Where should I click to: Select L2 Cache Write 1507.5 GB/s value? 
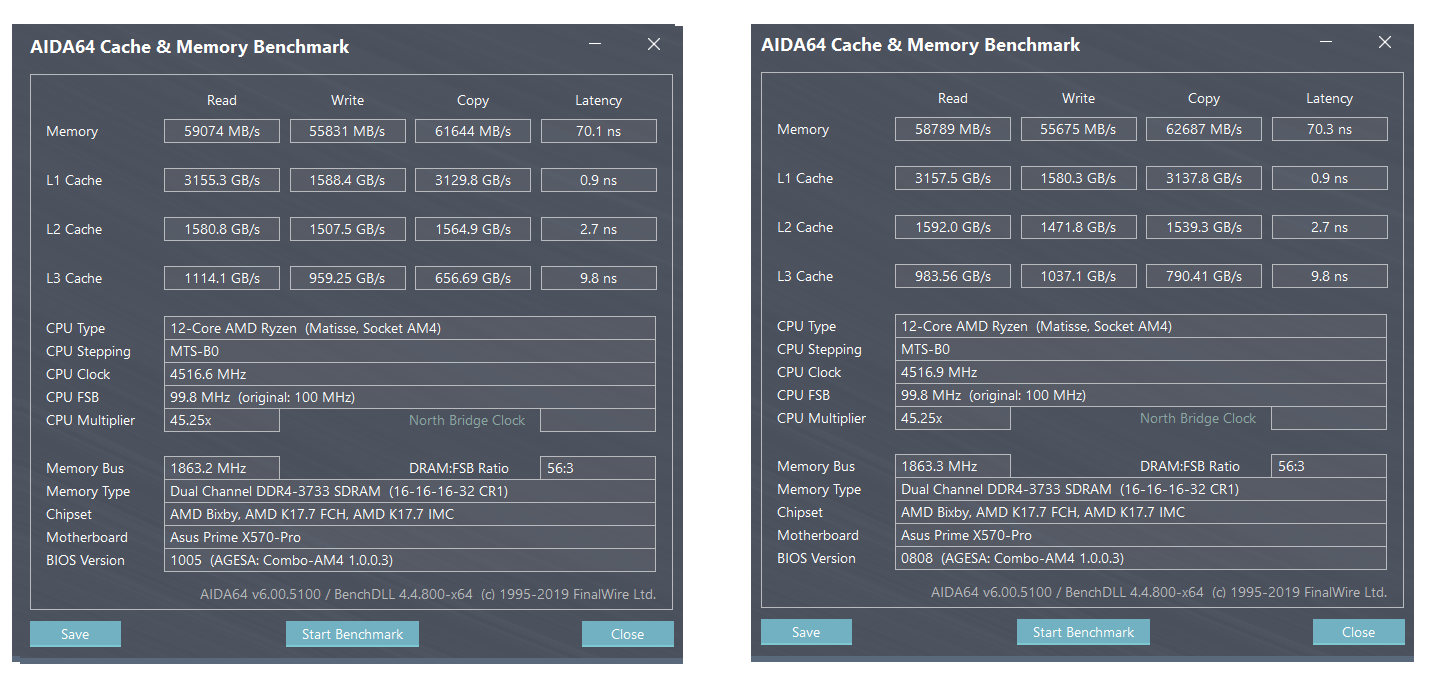(x=348, y=229)
